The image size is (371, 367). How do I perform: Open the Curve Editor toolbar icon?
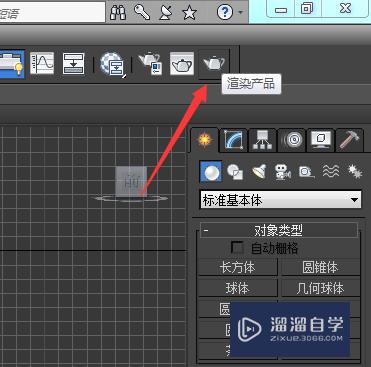pos(42,63)
